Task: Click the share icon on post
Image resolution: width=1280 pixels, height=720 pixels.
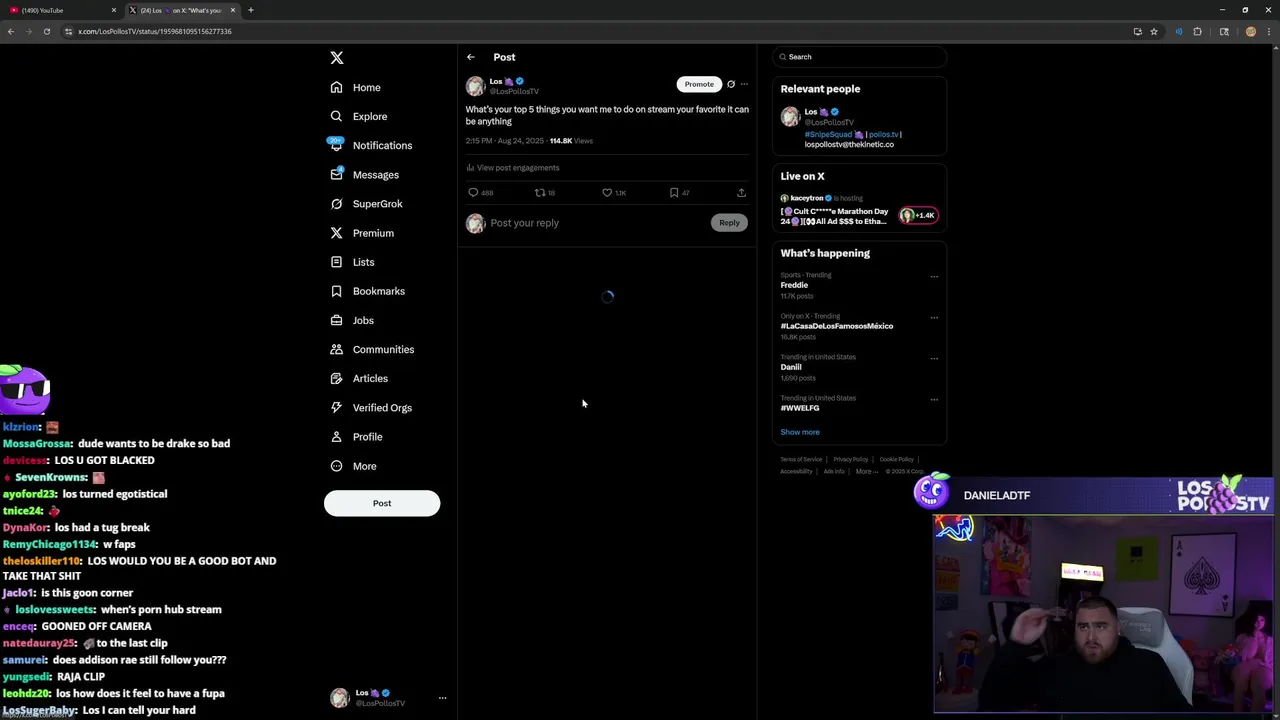Action: click(x=741, y=192)
